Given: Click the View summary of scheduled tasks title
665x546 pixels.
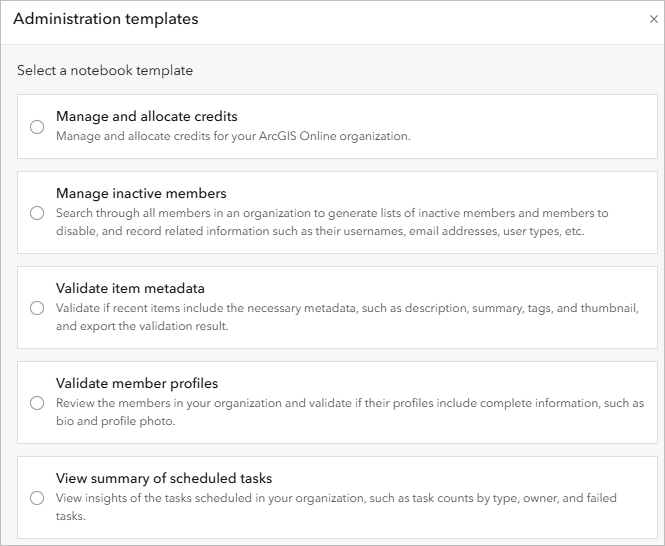Looking at the screenshot, I should point(164,479).
